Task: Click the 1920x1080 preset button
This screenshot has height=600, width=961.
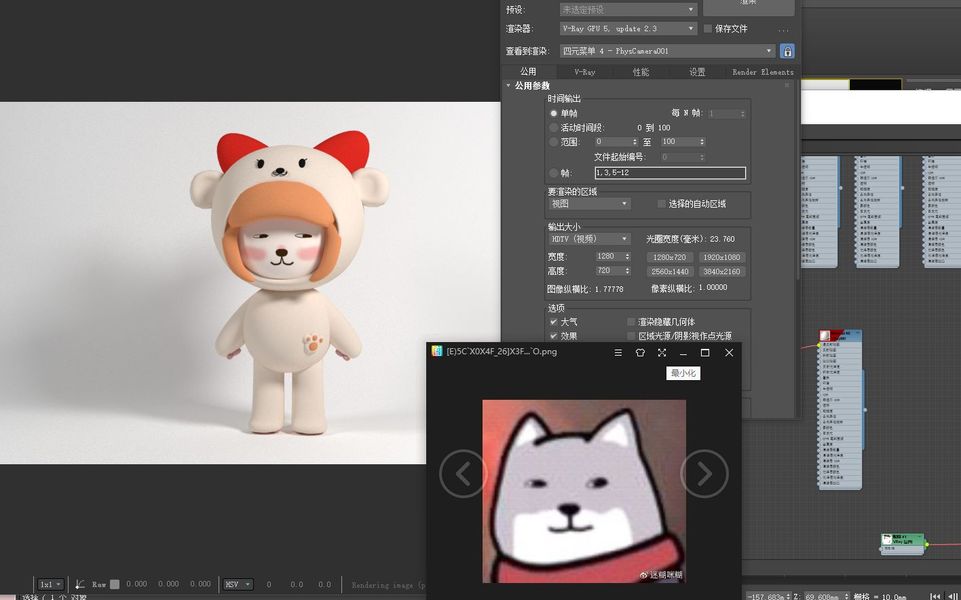Action: point(721,257)
